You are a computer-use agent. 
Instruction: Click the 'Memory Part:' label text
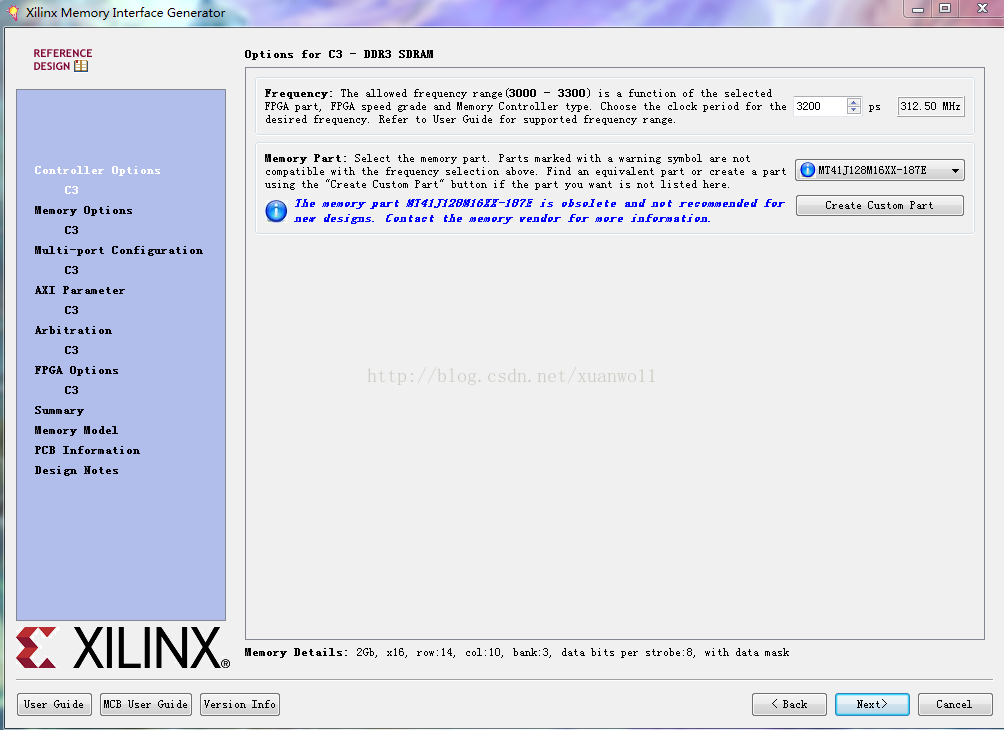tap(305, 158)
